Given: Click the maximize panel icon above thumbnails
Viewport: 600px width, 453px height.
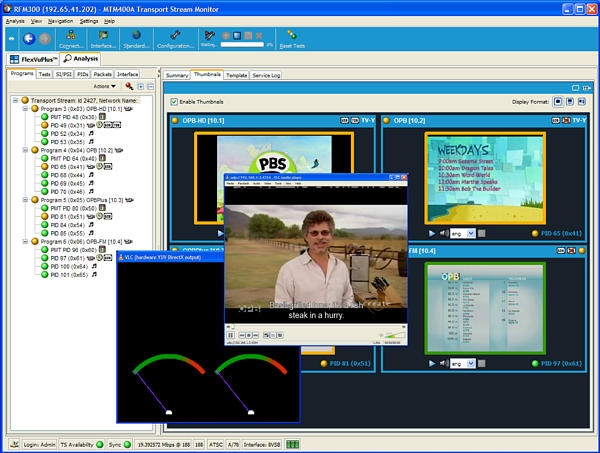Looking at the screenshot, I should tap(575, 88).
